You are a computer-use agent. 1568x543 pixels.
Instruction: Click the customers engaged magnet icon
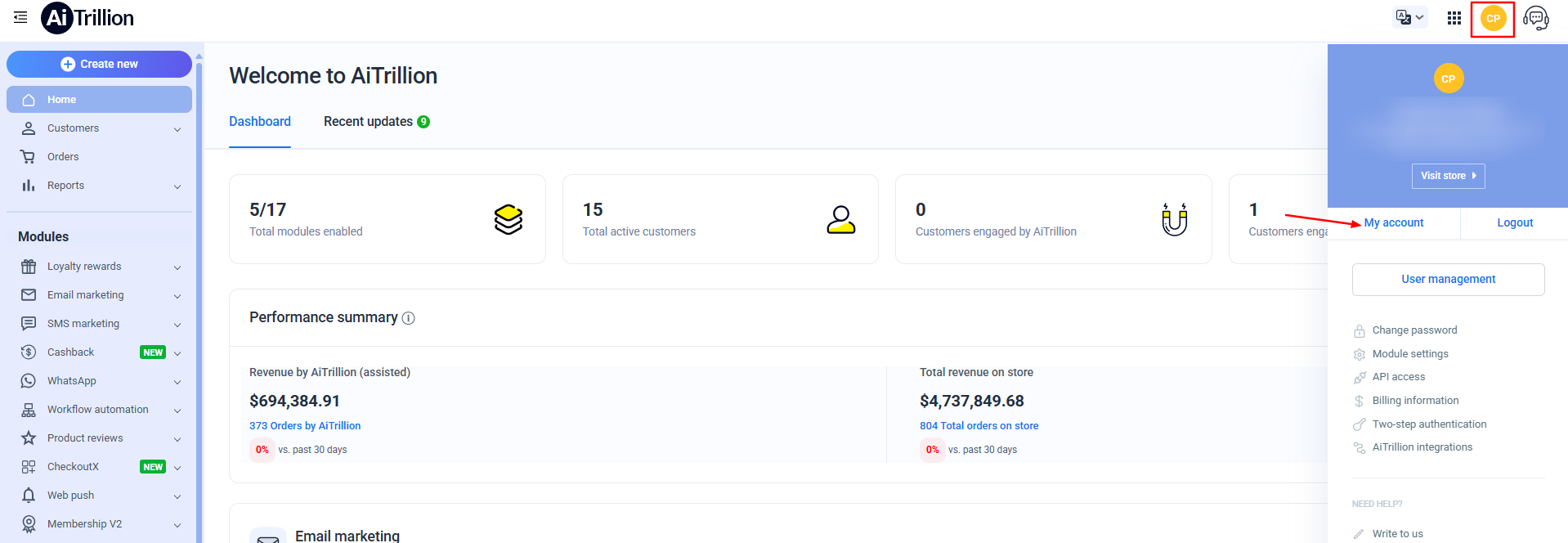coord(1175,219)
